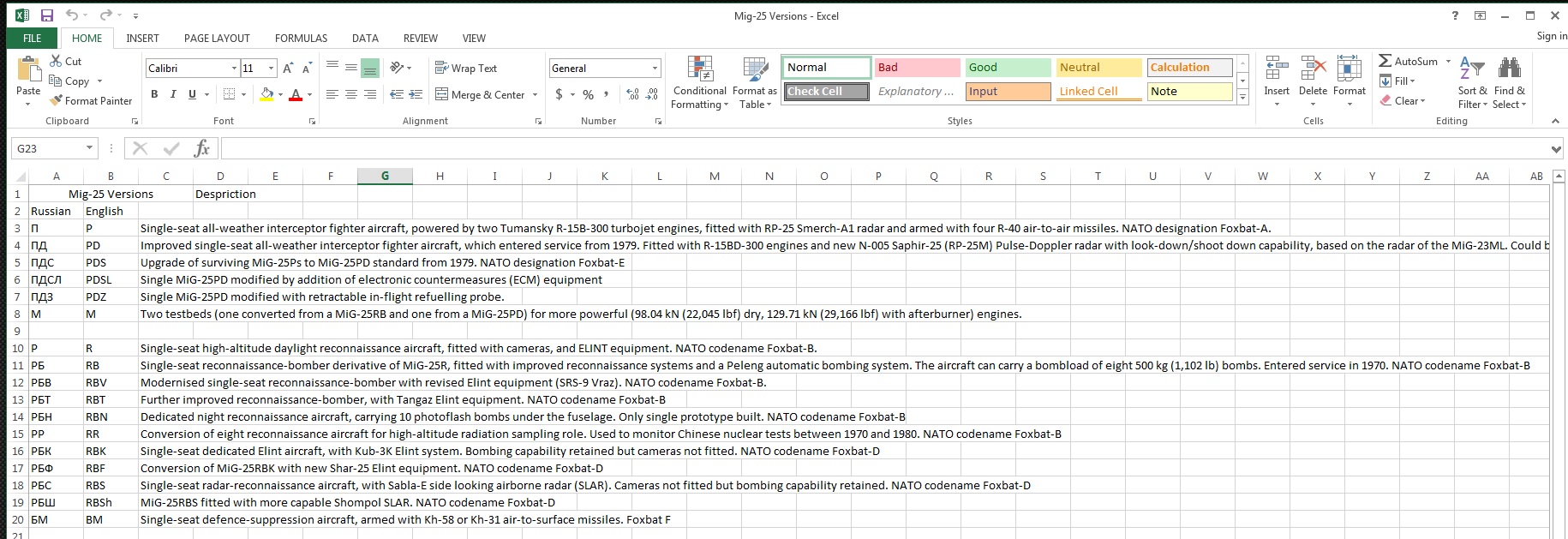Pick the Good green cell style swatch
Screen dimensions: 1568x539
tap(1008, 68)
